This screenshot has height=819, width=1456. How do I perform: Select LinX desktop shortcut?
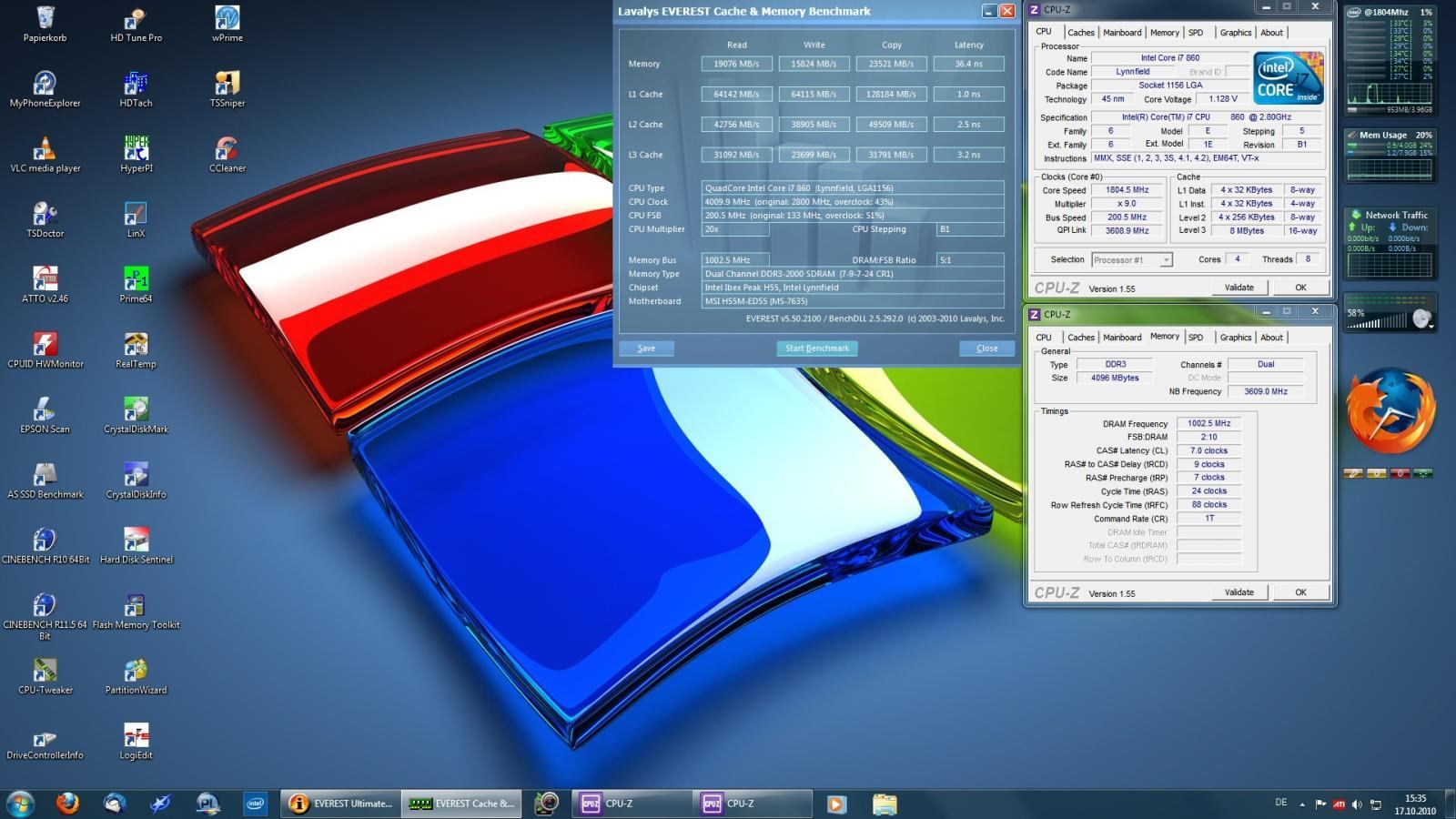tap(136, 221)
